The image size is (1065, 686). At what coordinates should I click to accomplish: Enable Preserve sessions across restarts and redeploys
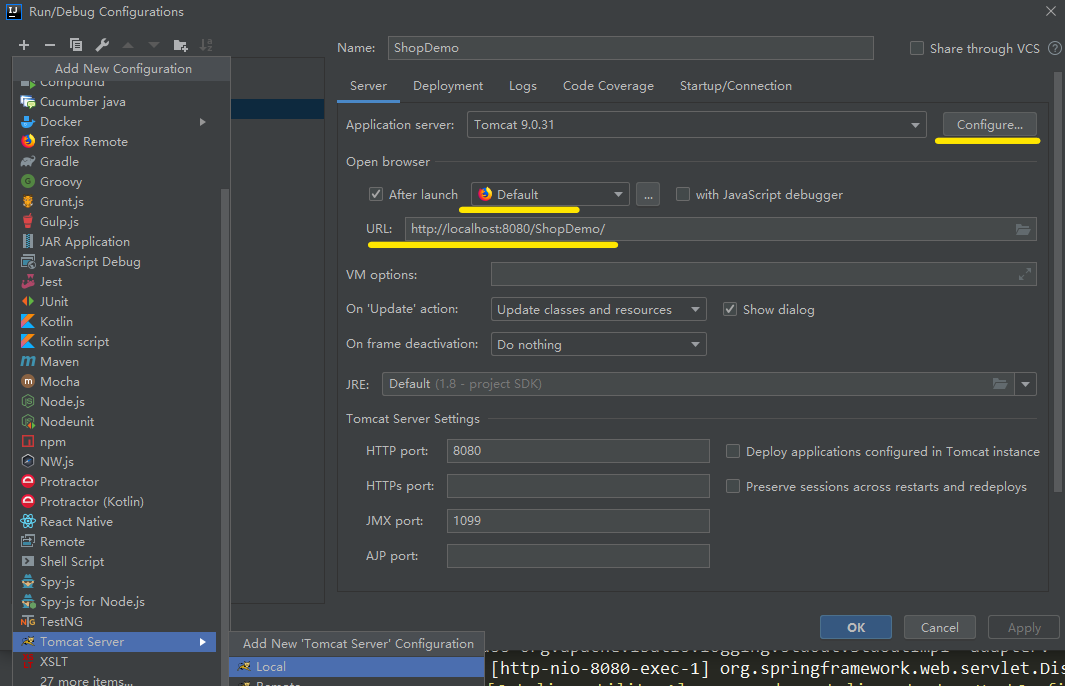click(x=733, y=486)
